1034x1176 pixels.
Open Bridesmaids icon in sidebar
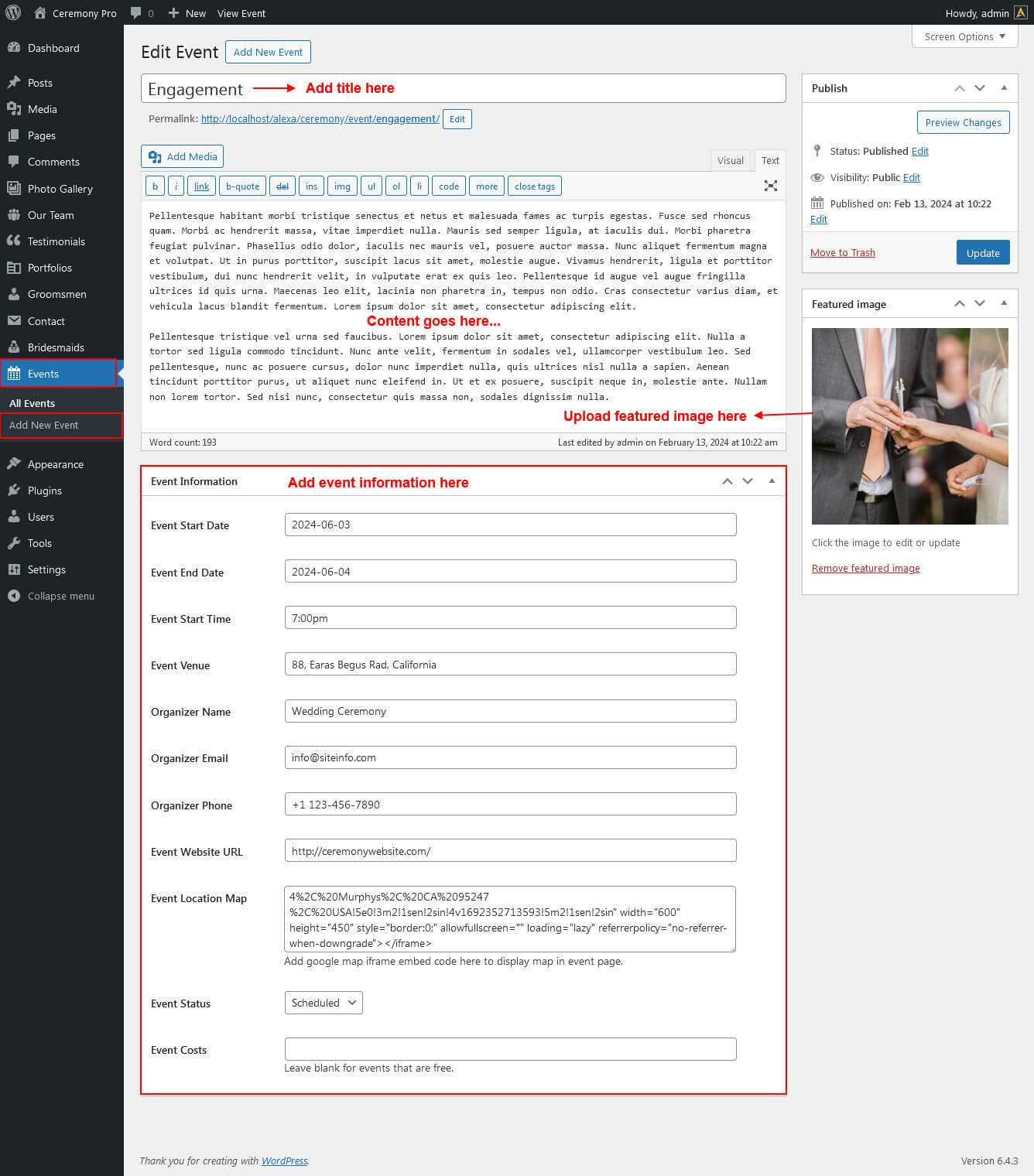pos(14,347)
